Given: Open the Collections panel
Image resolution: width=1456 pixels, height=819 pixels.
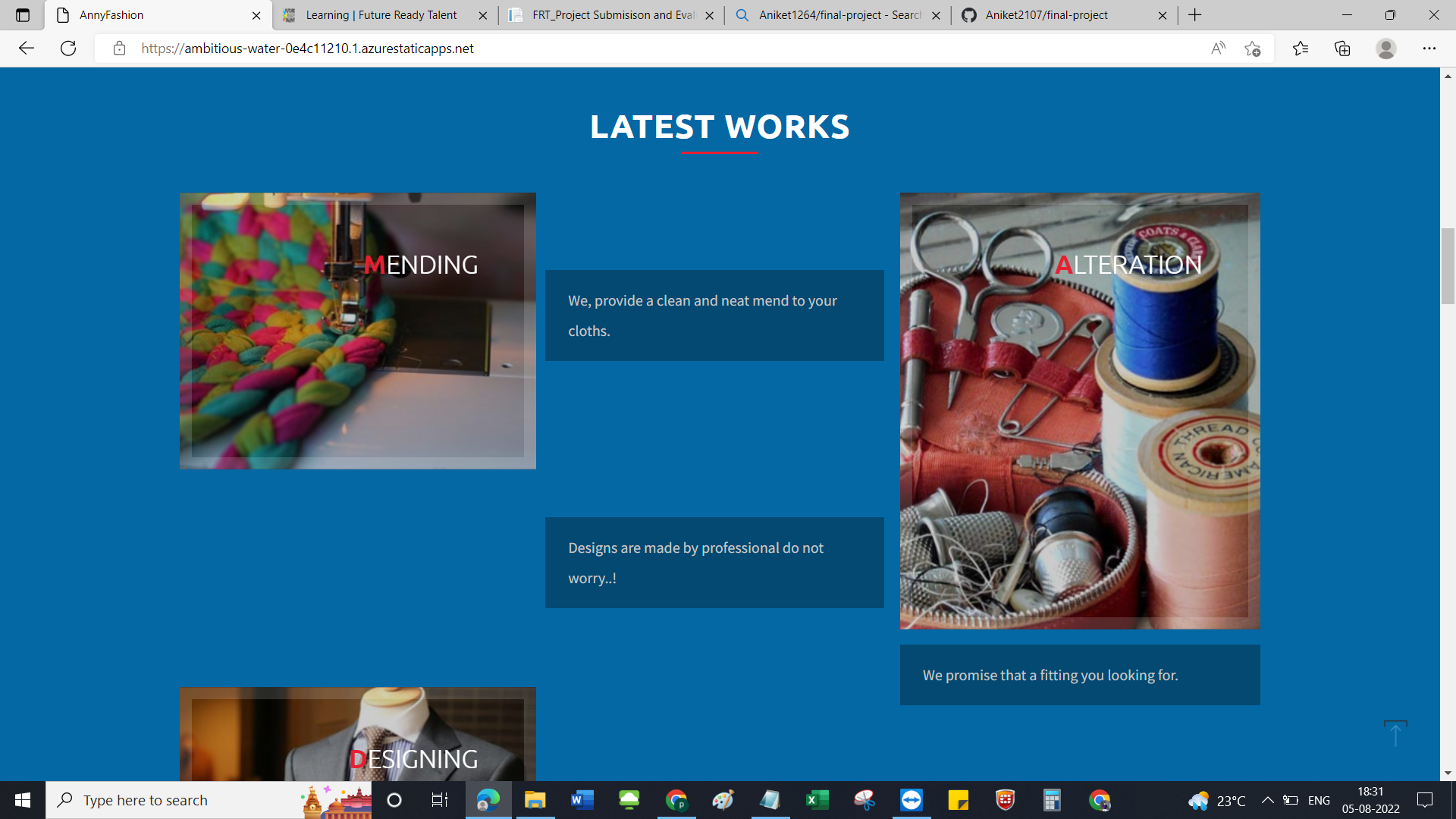Looking at the screenshot, I should coord(1342,49).
